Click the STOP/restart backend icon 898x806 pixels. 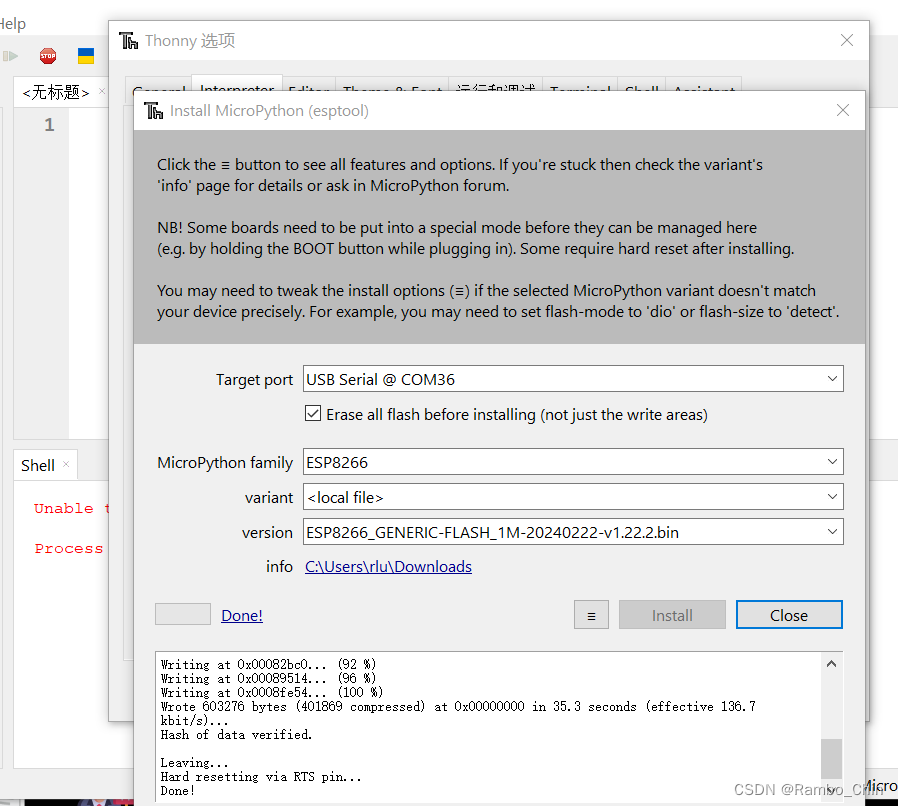[48, 56]
